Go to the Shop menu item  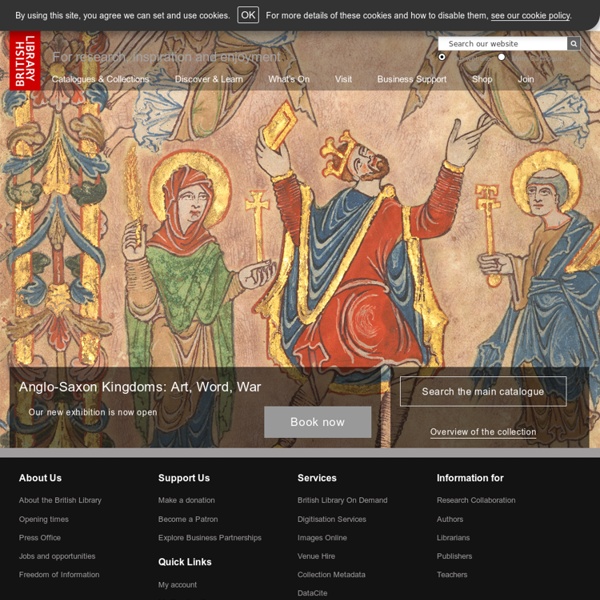click(x=482, y=79)
